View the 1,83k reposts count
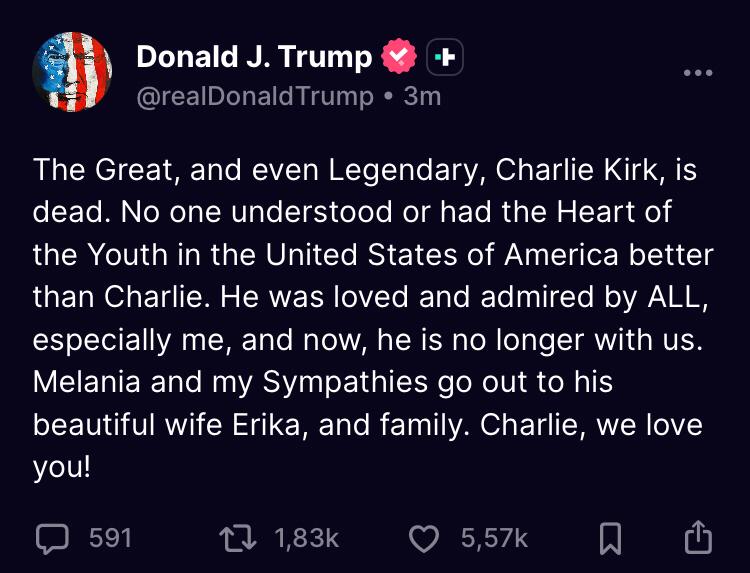 point(306,538)
